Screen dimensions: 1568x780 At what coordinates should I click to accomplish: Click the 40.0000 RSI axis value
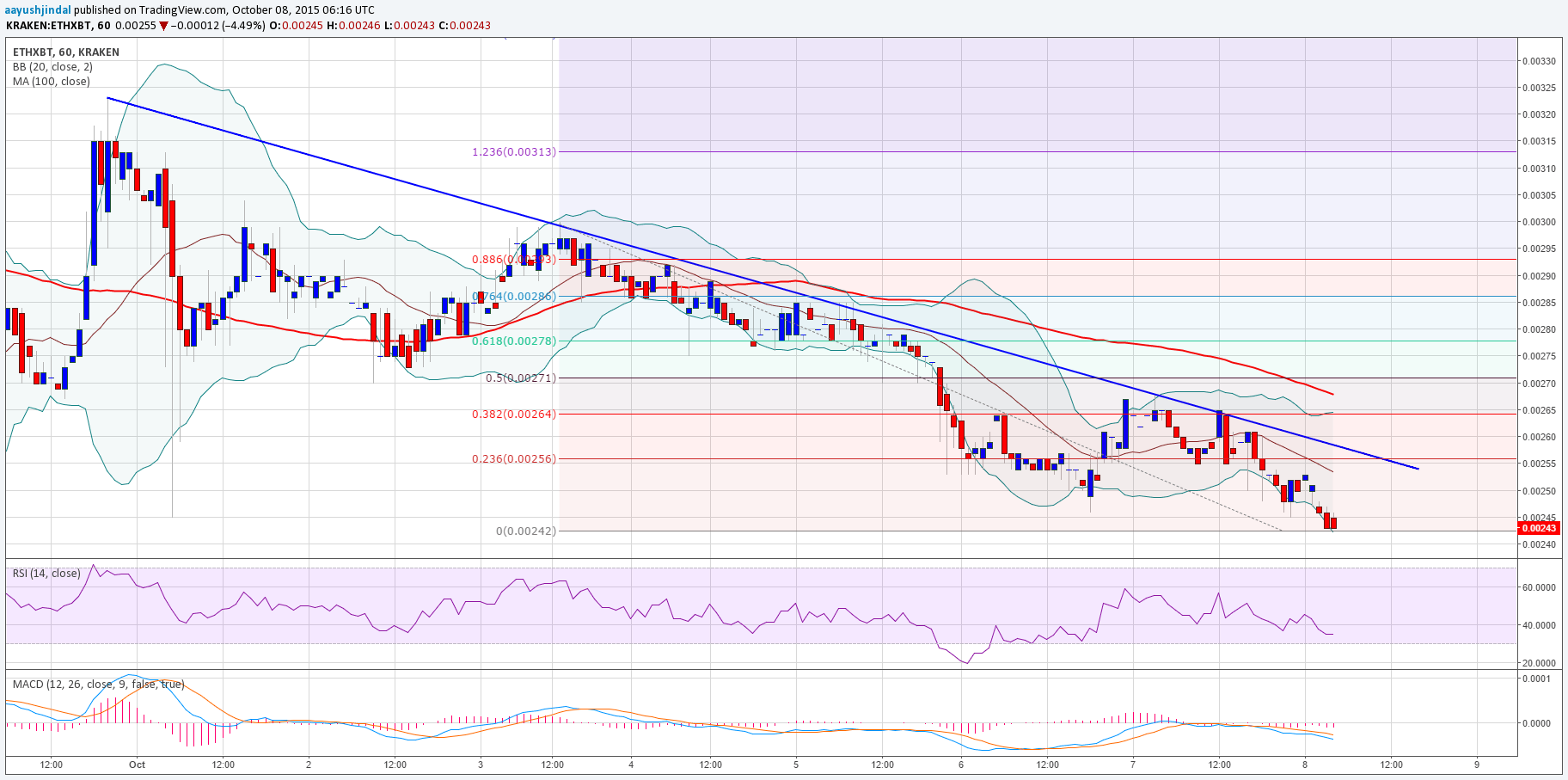(x=1539, y=625)
